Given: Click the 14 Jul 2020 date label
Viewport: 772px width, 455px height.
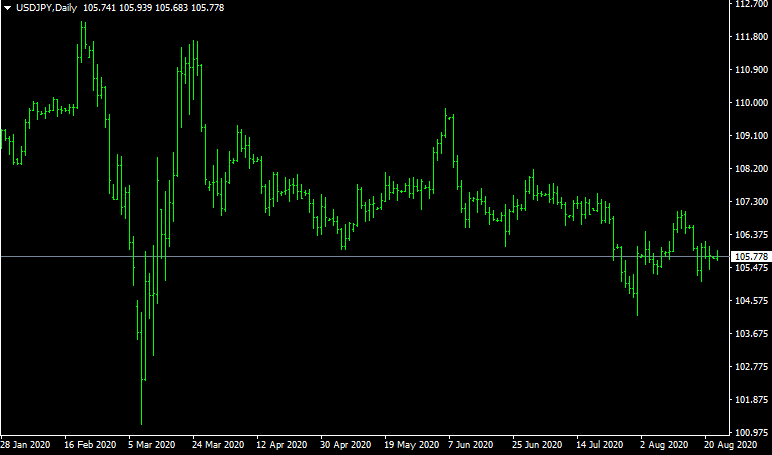Looking at the screenshot, I should pyautogui.click(x=600, y=445).
